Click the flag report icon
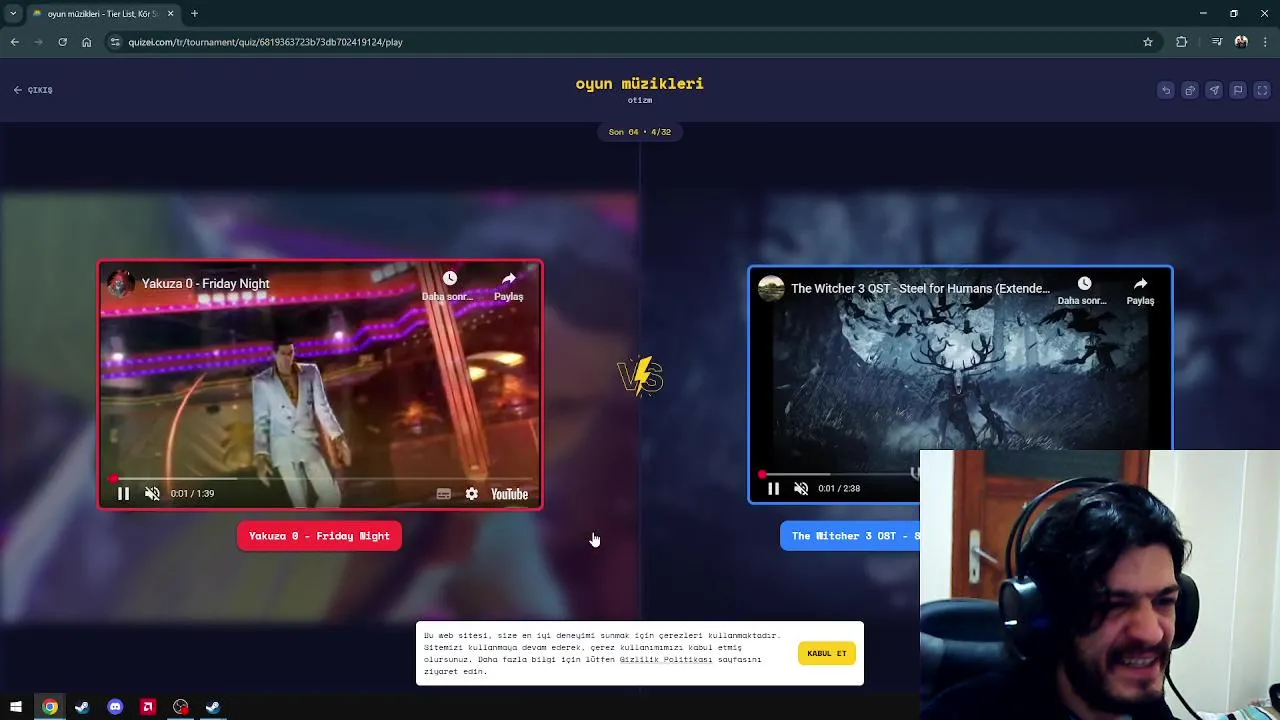The image size is (1280, 720). coord(1238,90)
